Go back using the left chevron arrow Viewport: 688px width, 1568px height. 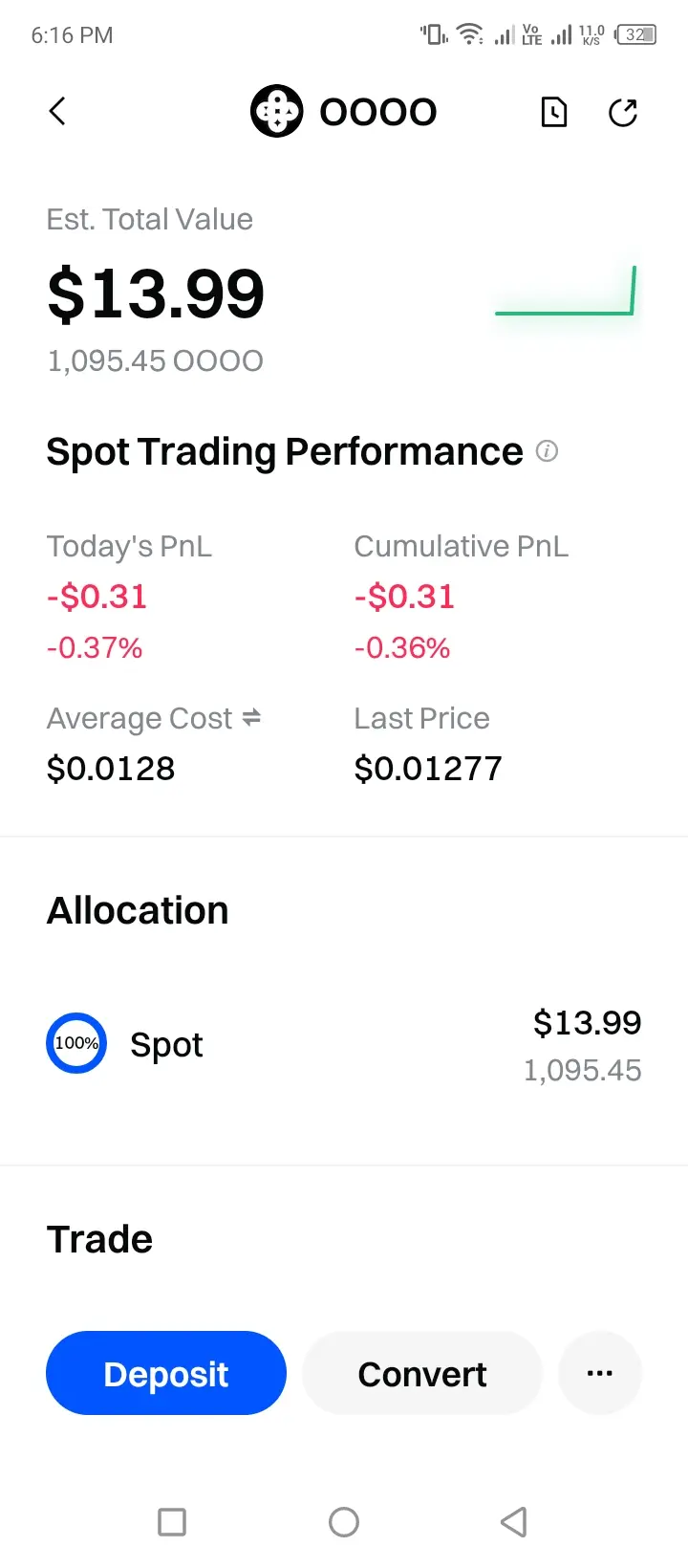point(57,111)
